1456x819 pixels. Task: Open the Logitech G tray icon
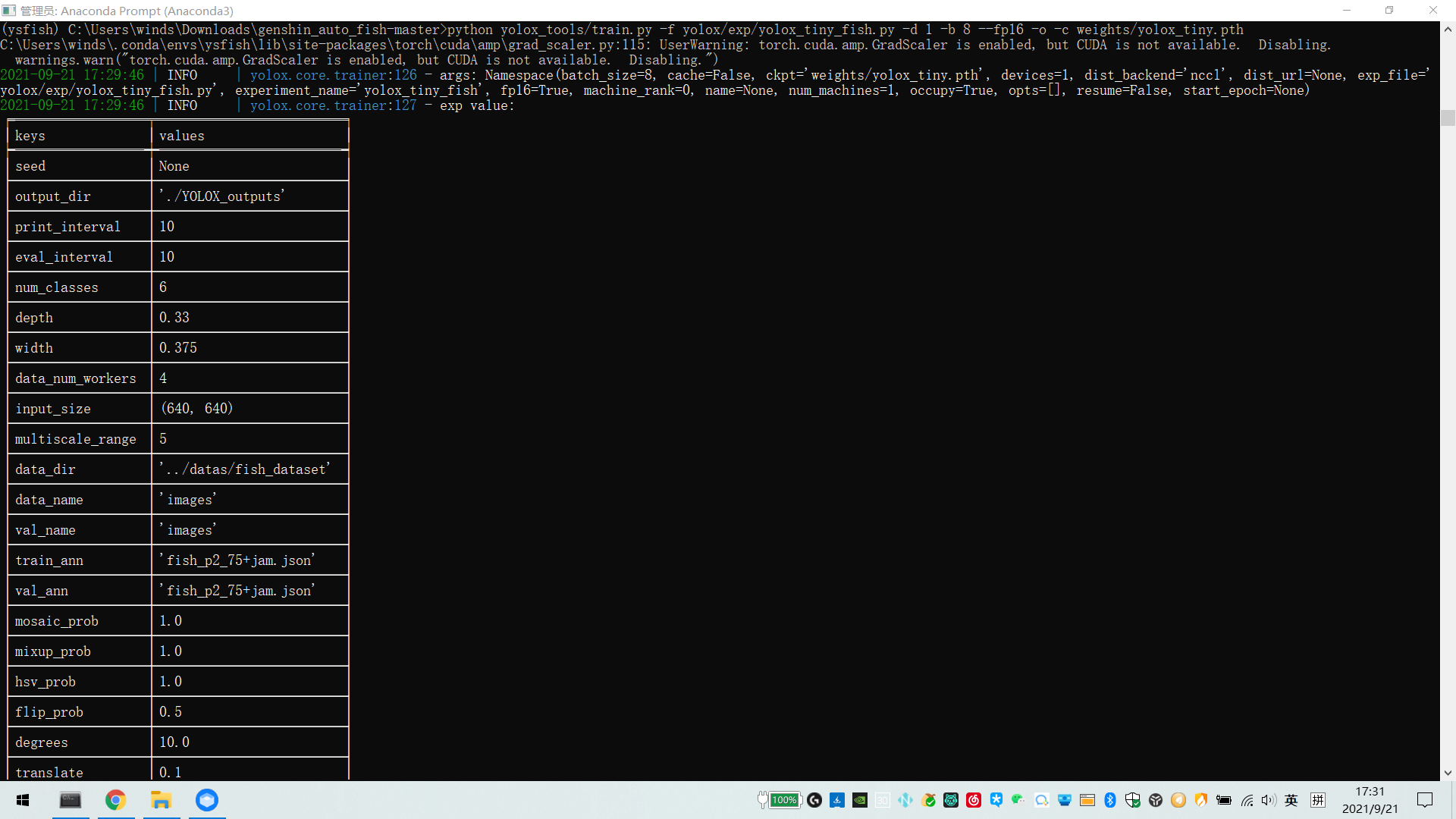point(814,800)
